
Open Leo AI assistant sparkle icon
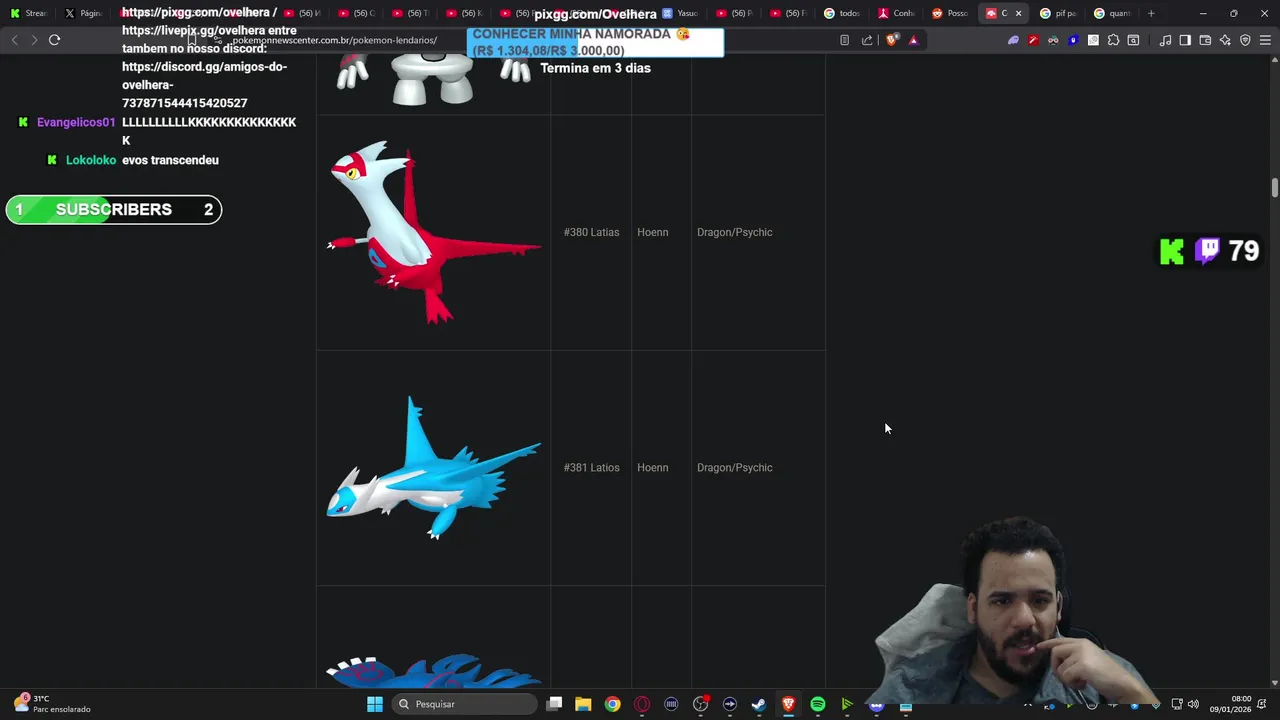tap(1225, 40)
